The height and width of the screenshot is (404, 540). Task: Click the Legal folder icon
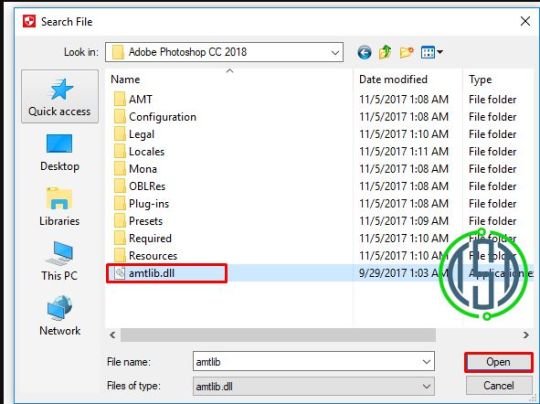coord(120,134)
